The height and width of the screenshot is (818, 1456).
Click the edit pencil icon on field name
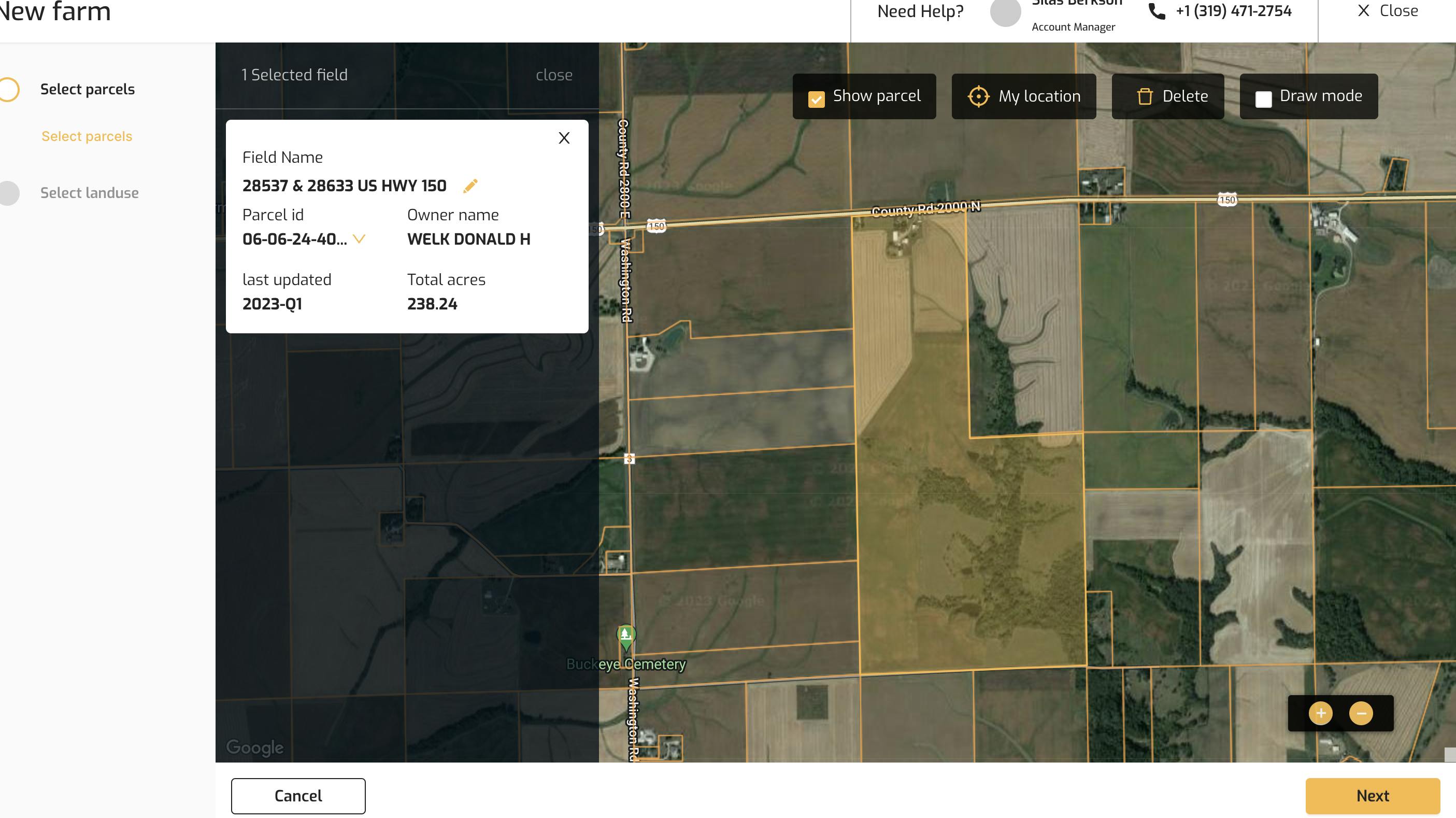point(470,185)
